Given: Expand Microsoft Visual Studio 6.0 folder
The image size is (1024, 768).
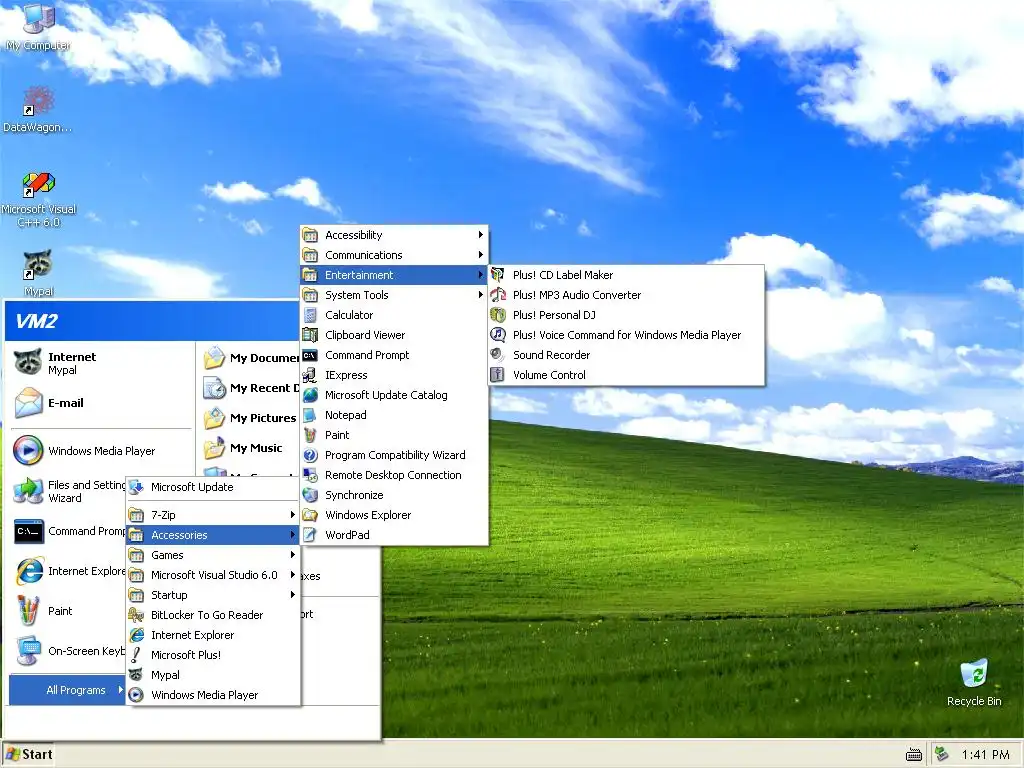Looking at the screenshot, I should click(x=213, y=575).
